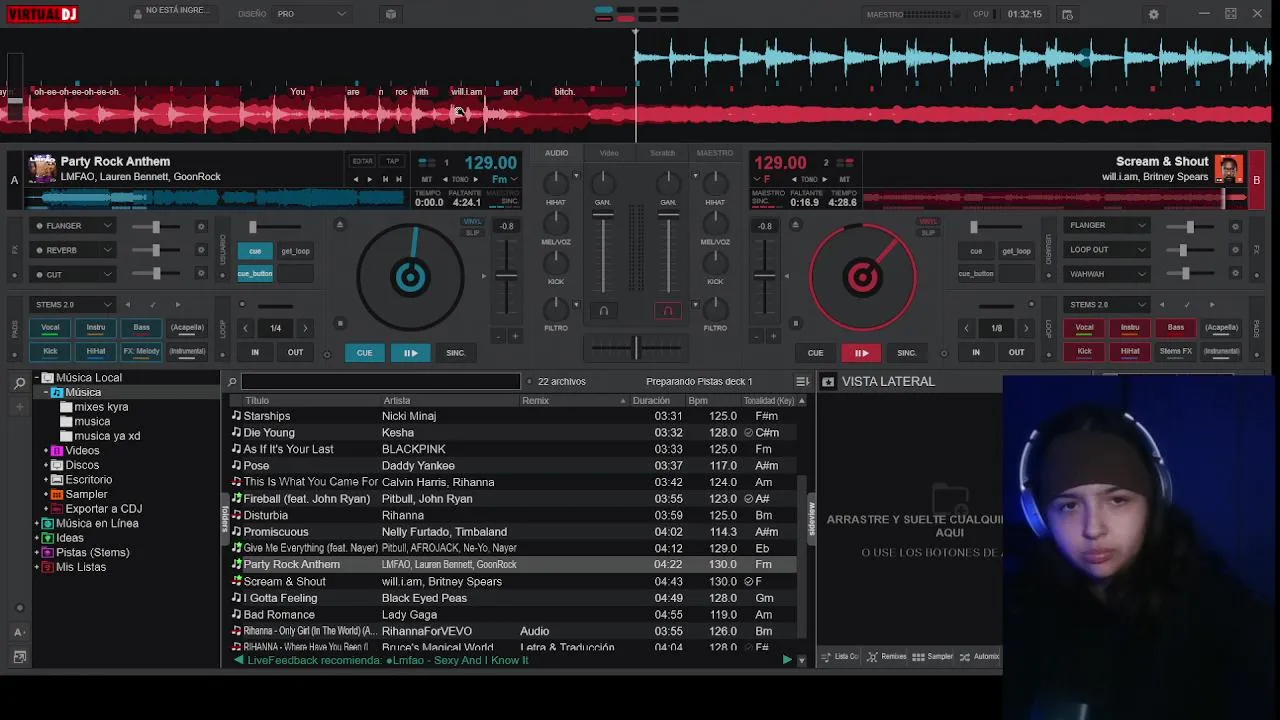Click Scream & Shout album cover thumbnail
1280x720 pixels.
(1229, 168)
